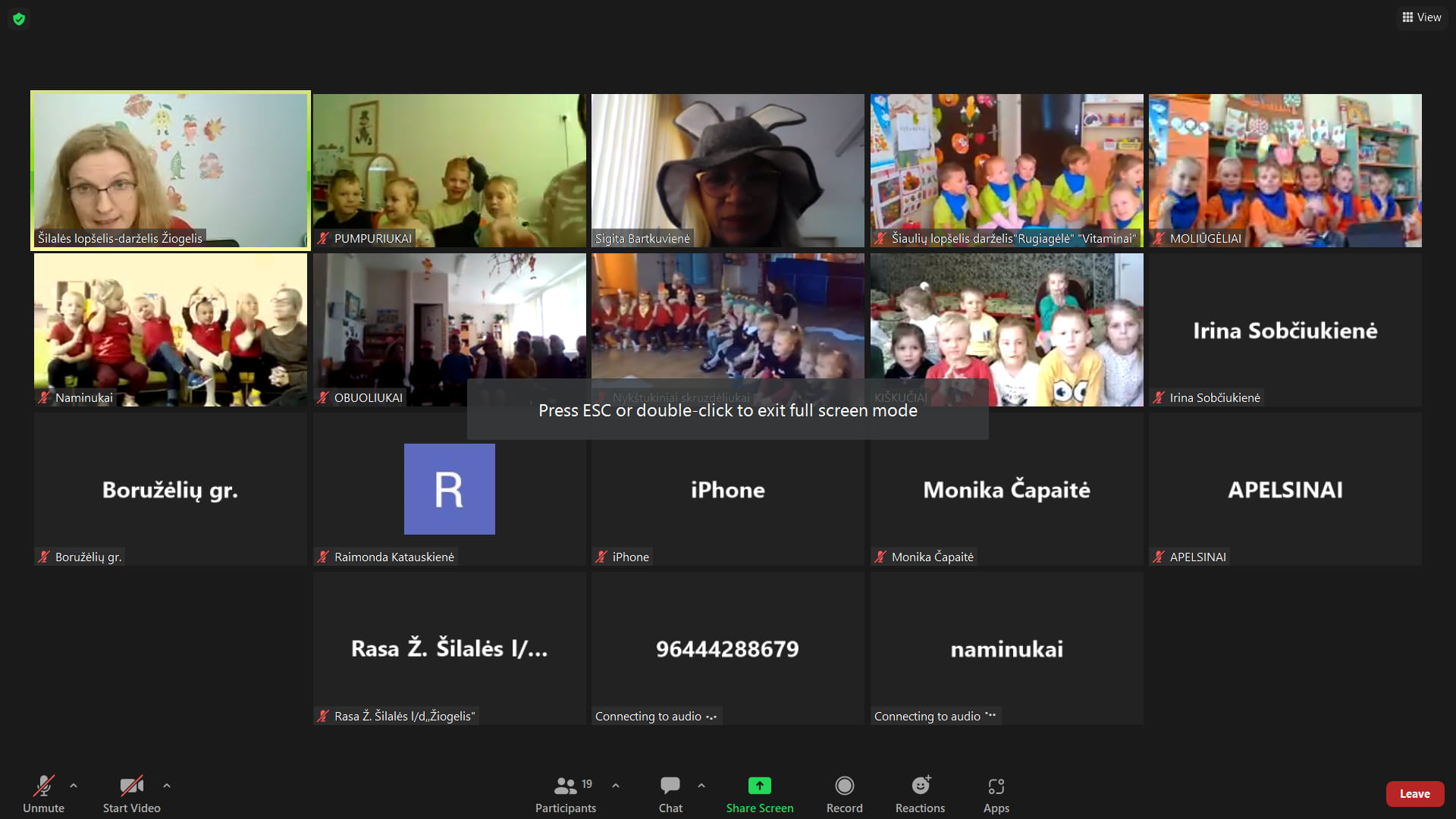Select the Irina Sobčiukienė participant tile
Screen dimensions: 1456x819
(x=1285, y=329)
